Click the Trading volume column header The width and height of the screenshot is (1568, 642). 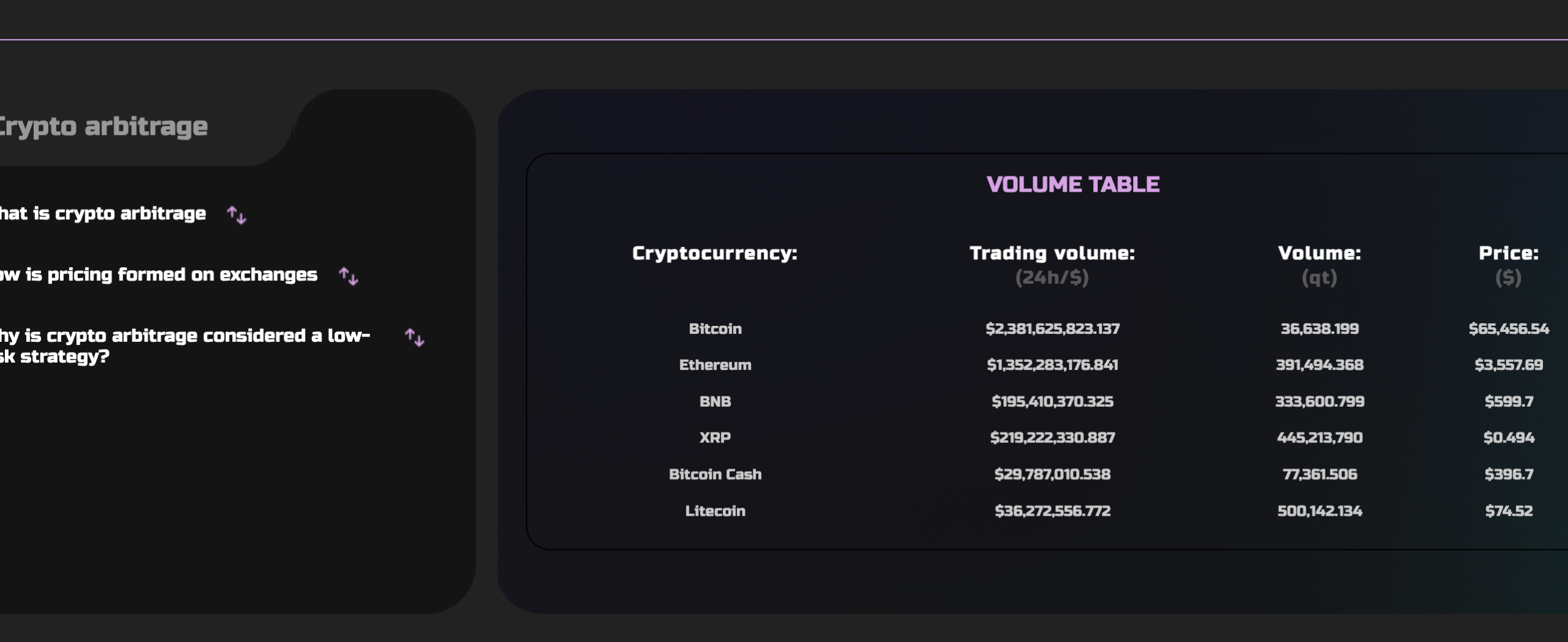(1052, 265)
